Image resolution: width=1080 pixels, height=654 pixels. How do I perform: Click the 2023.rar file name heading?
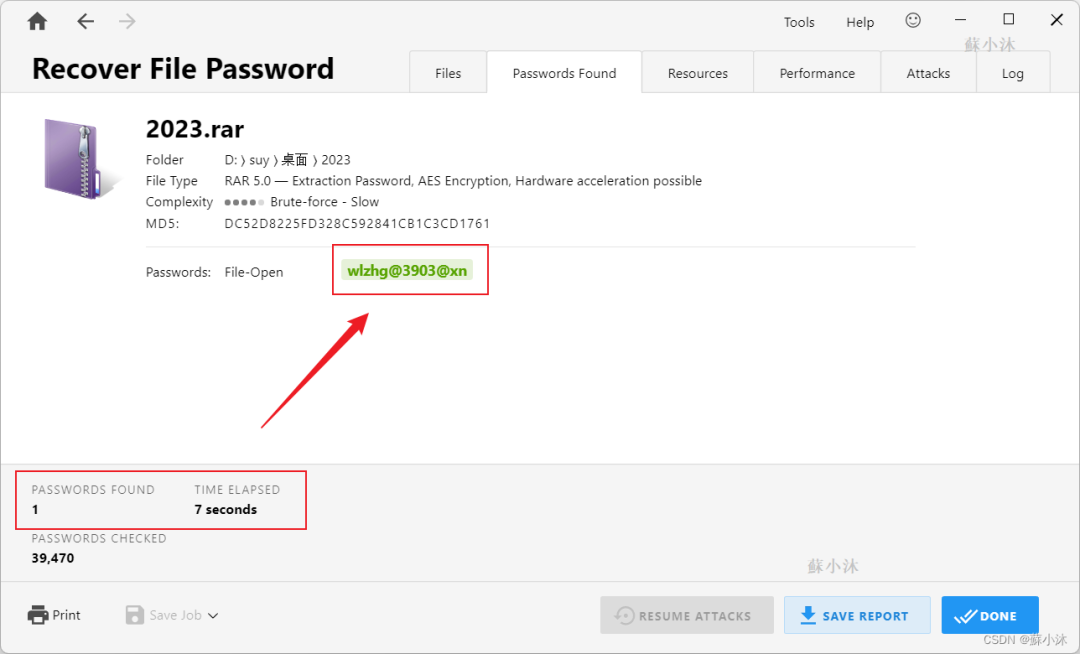tap(195, 129)
